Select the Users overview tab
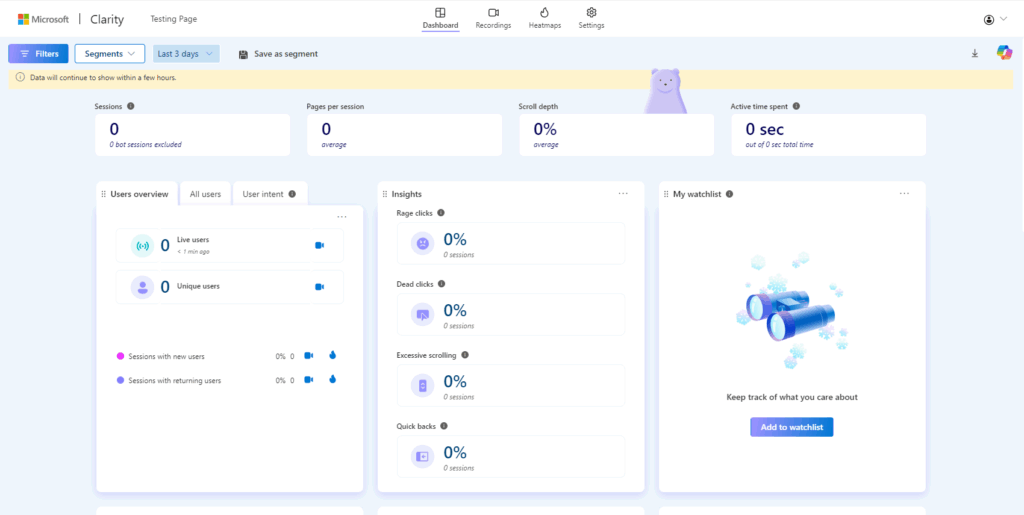 pyautogui.click(x=137, y=194)
